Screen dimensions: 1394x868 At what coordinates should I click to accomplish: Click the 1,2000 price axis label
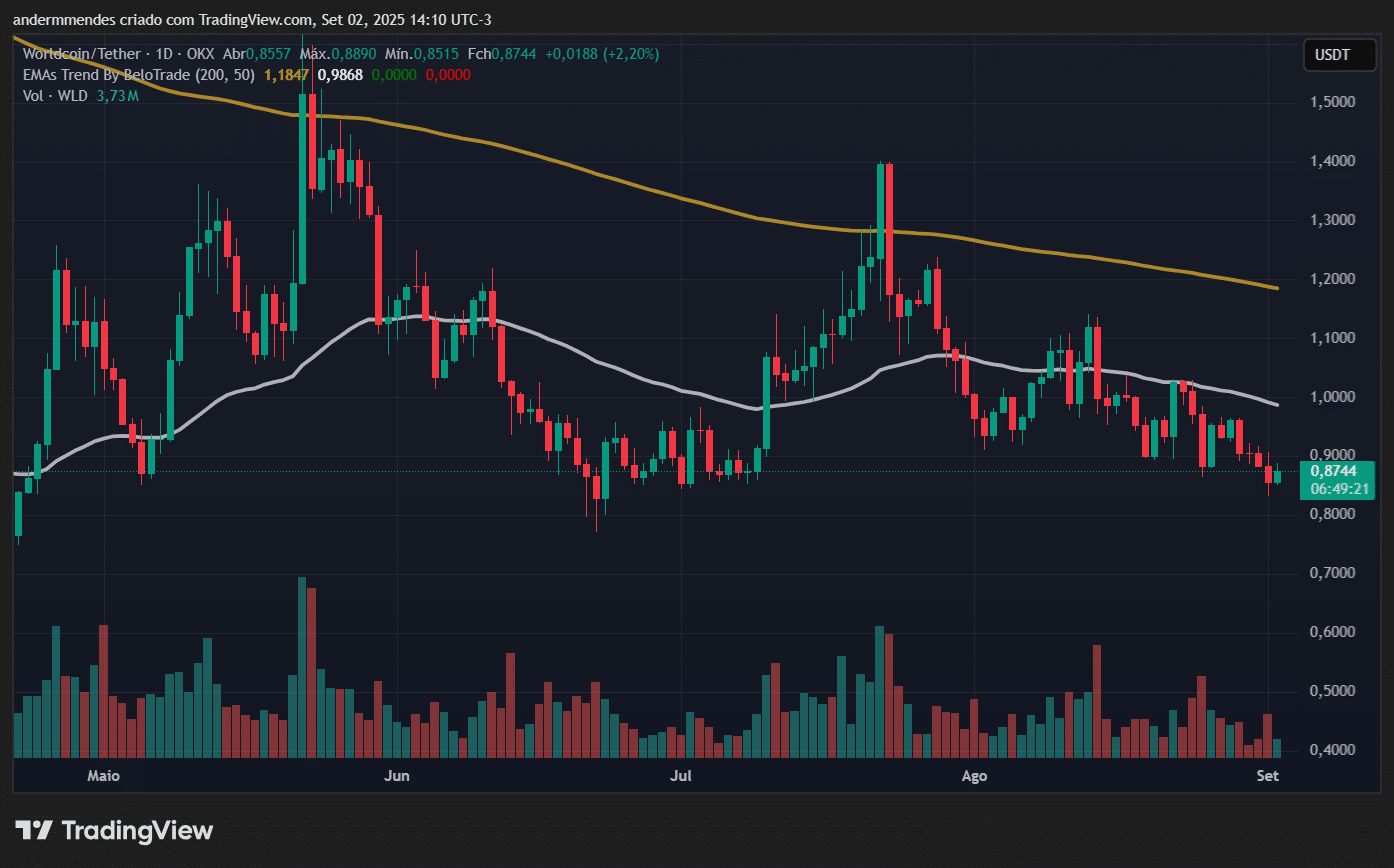[1332, 279]
